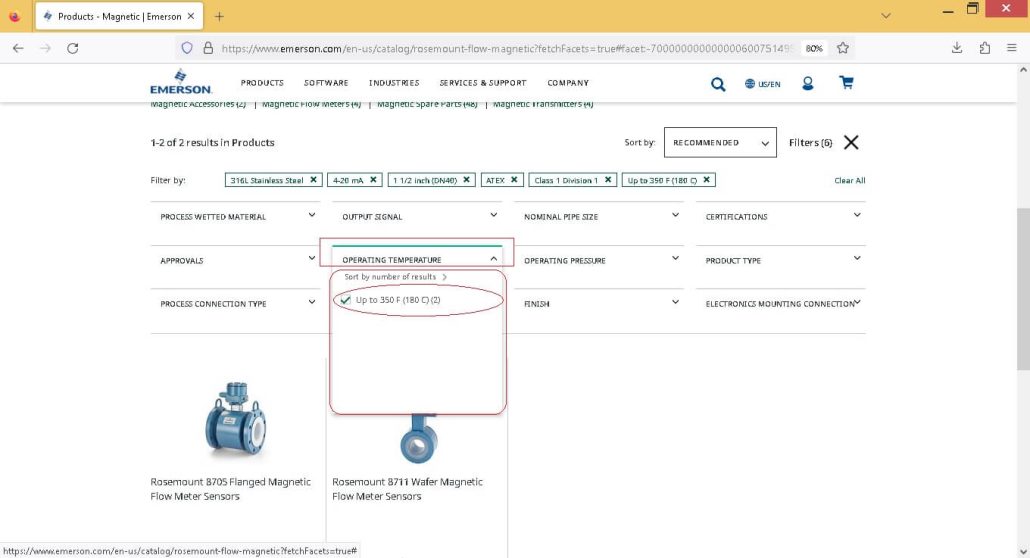Uncheck the Up to 350 F (180 C) checkbox

pyautogui.click(x=346, y=300)
